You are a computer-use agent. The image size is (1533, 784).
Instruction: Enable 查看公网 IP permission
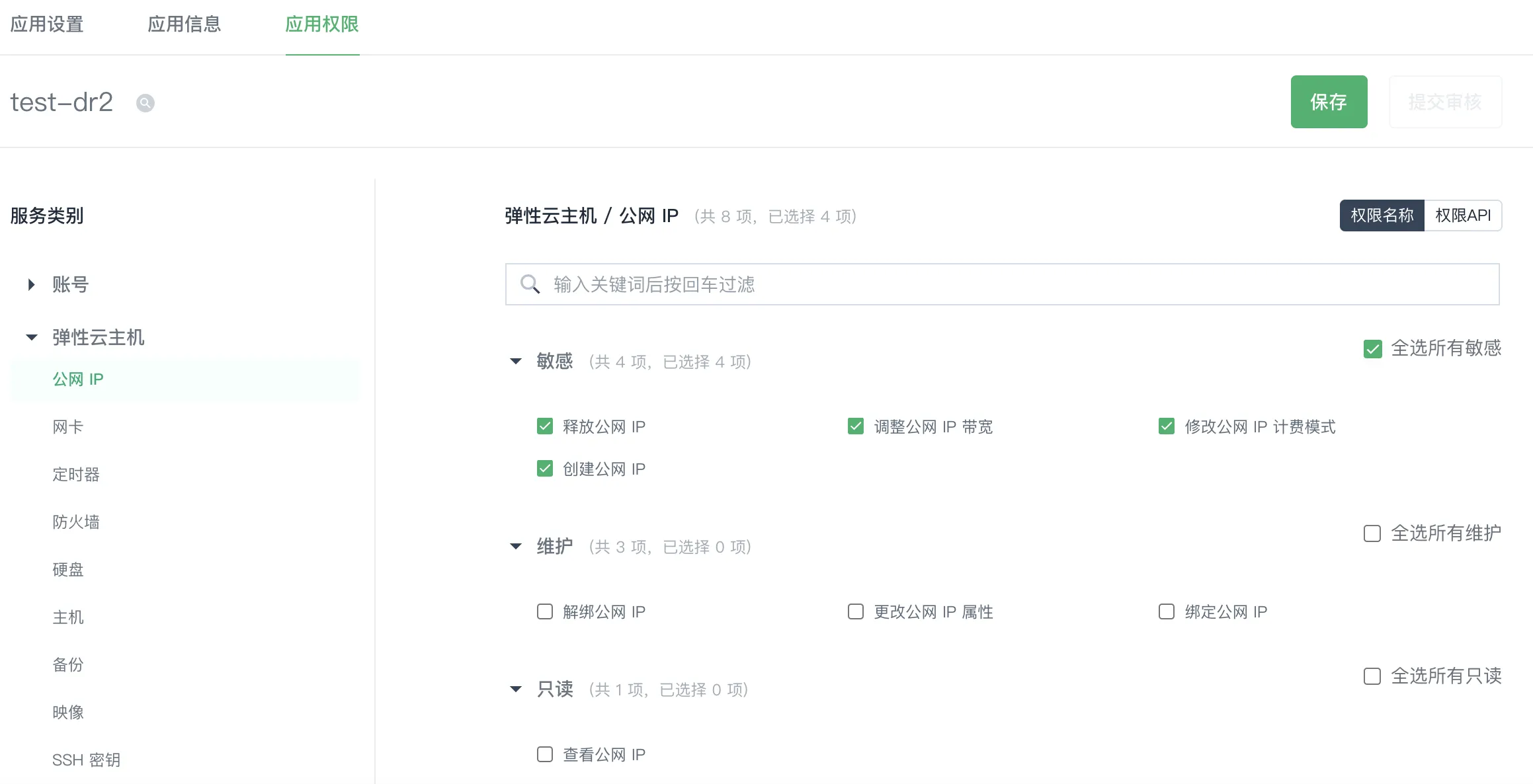(545, 754)
